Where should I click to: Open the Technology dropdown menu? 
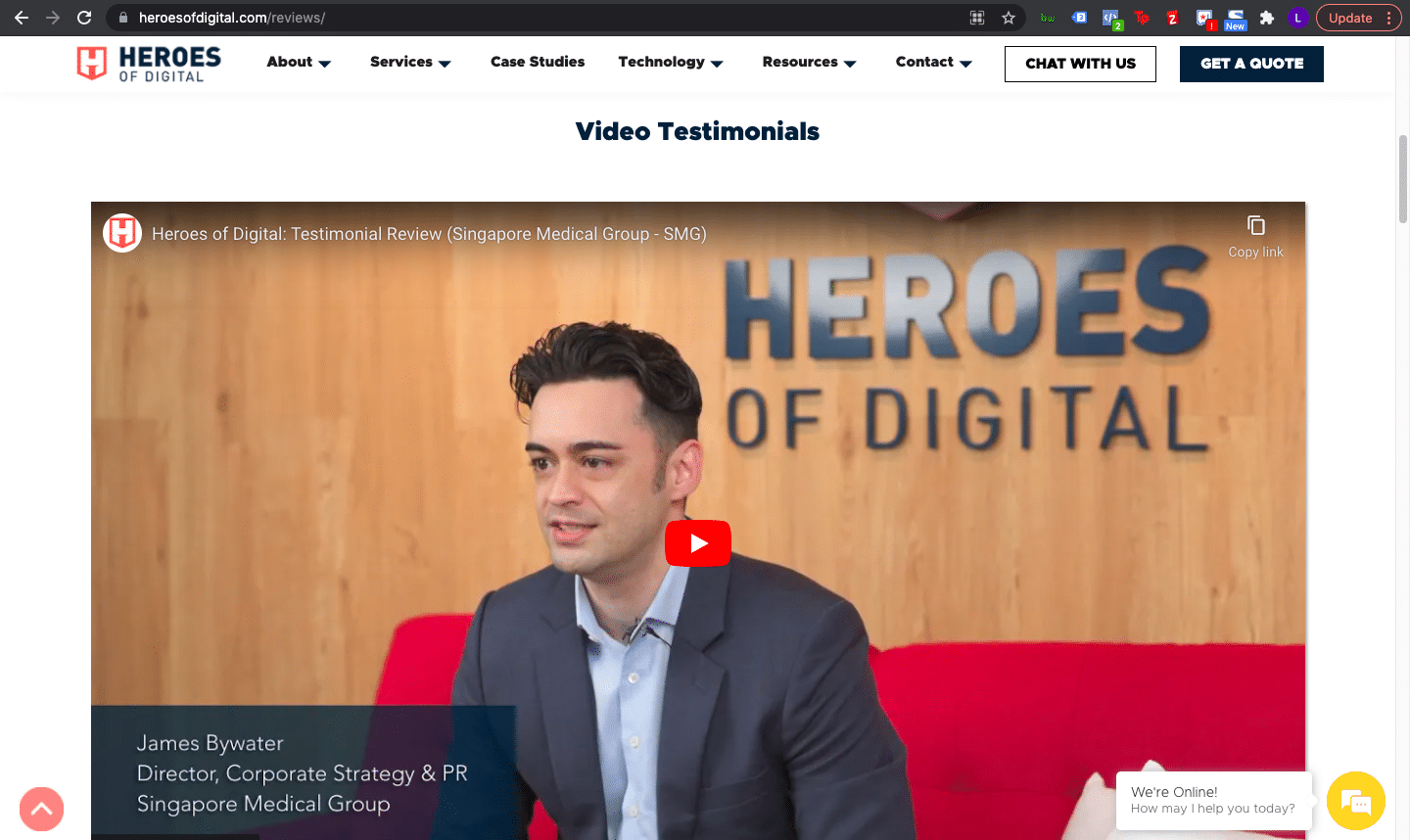pos(671,62)
